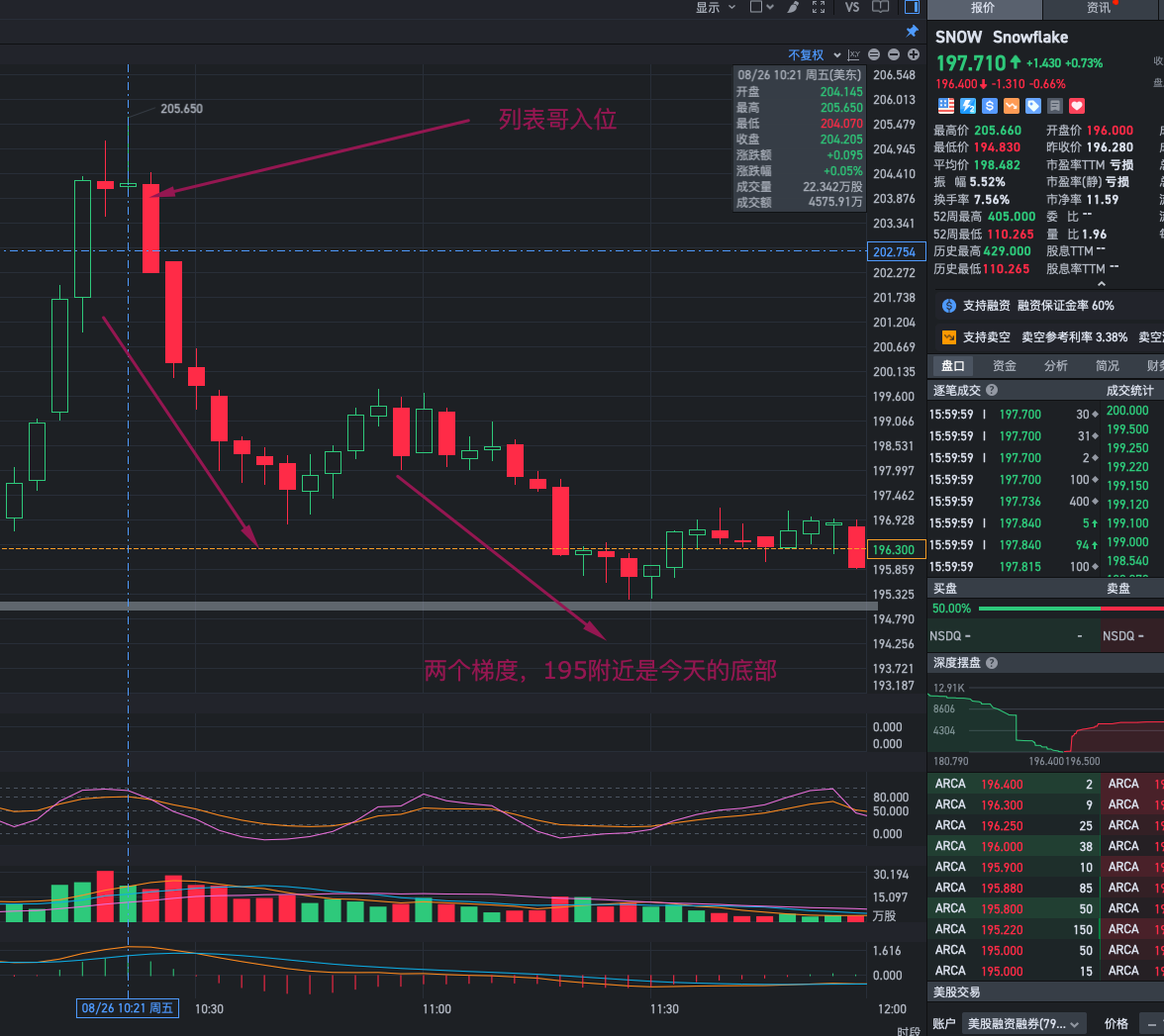
Task: Click the US flag market icon
Action: coord(946,106)
